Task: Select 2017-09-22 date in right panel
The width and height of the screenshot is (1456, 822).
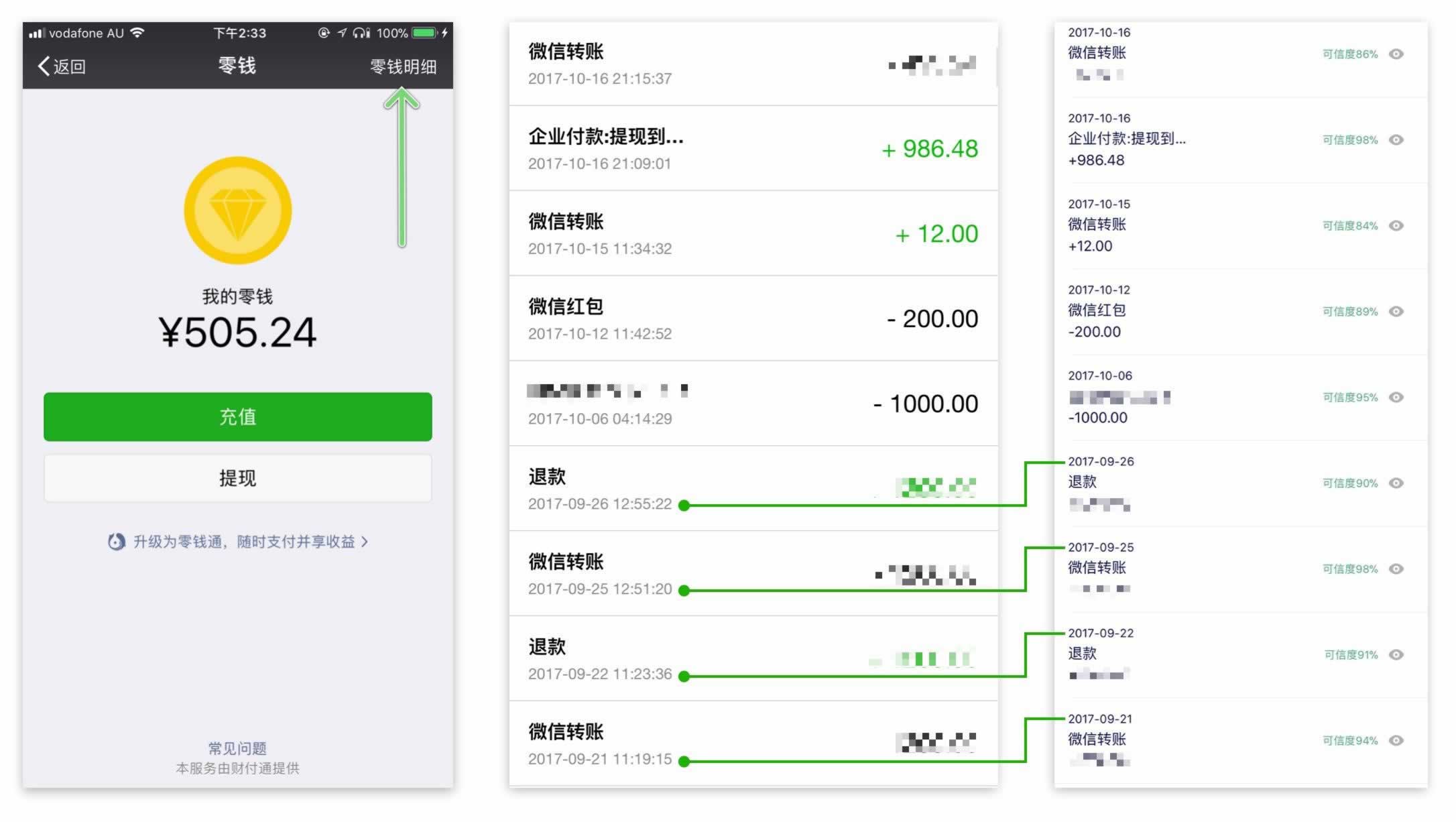Action: 1101,633
